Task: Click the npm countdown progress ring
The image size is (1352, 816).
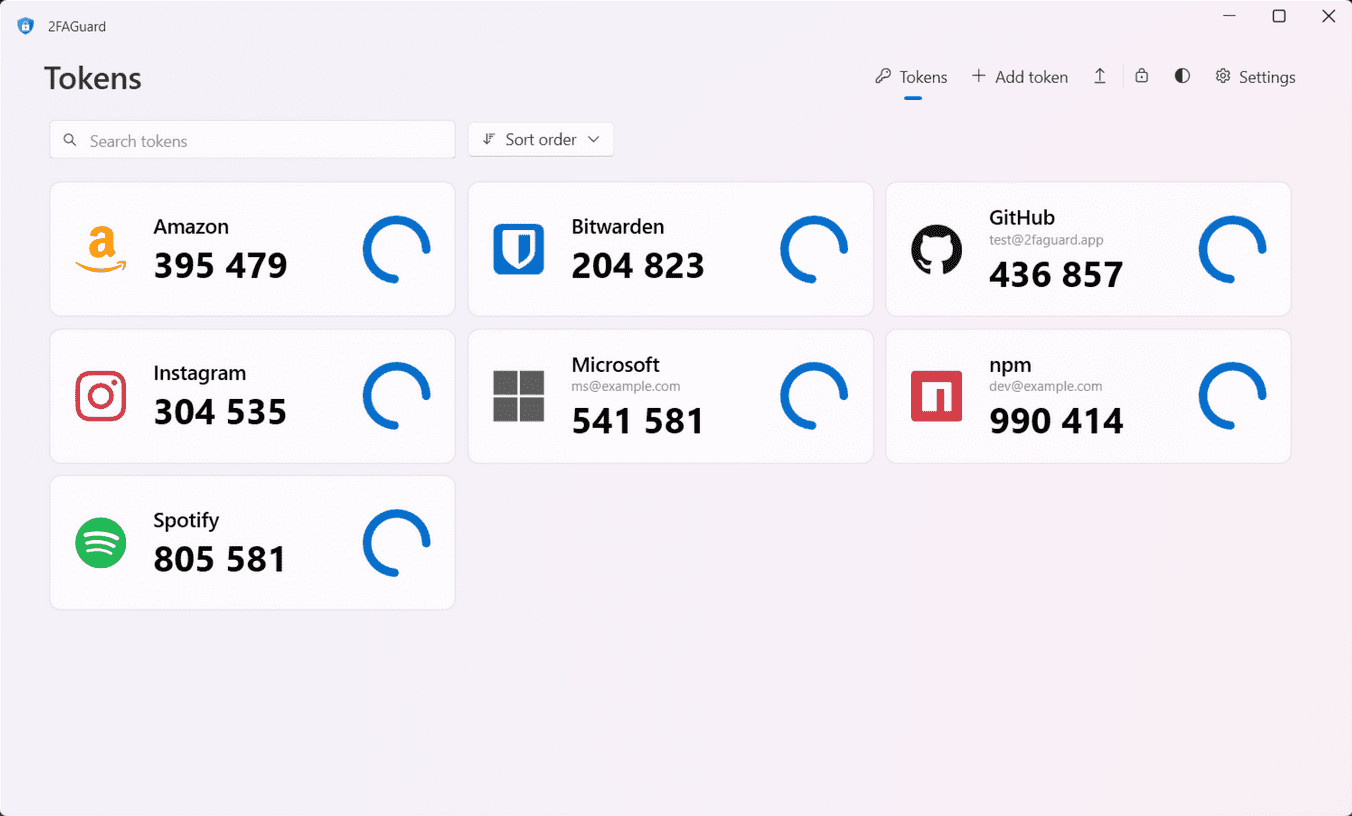Action: coord(1233,396)
